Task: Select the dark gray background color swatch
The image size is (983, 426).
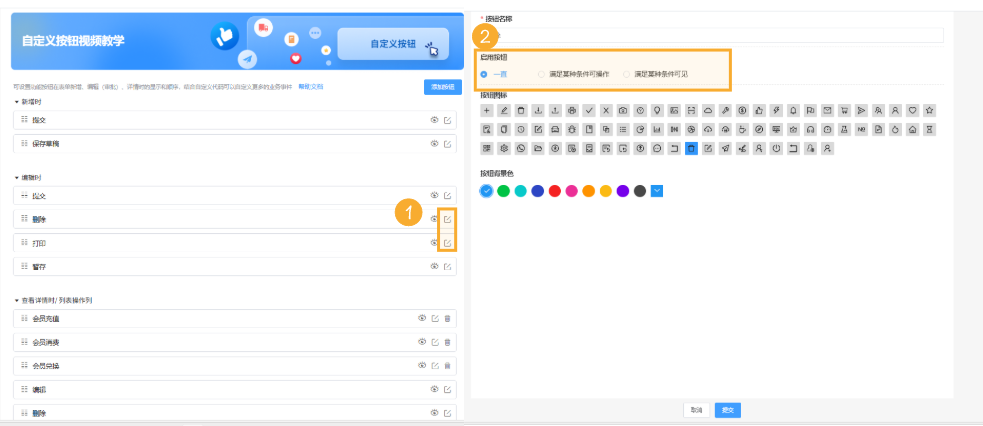Action: click(x=640, y=191)
